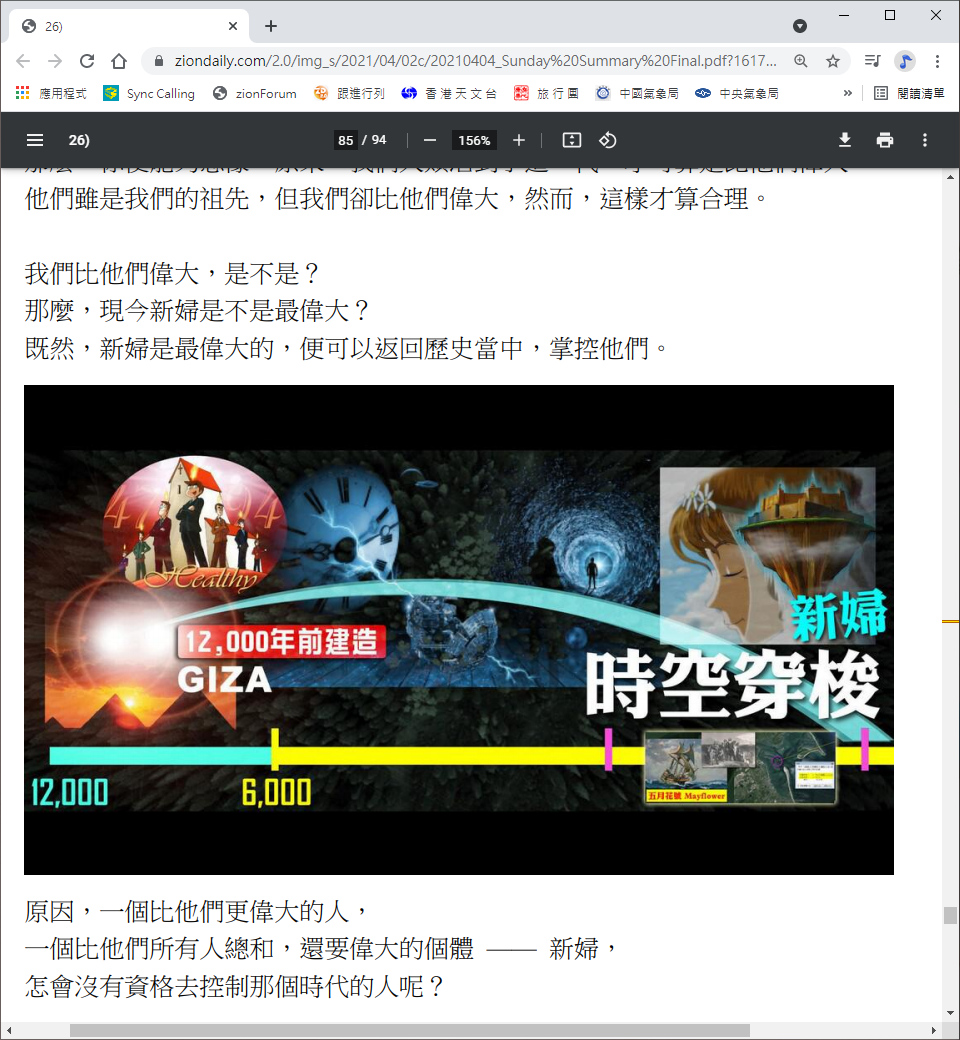Open the 香港天文台 bookmark

tap(449, 94)
